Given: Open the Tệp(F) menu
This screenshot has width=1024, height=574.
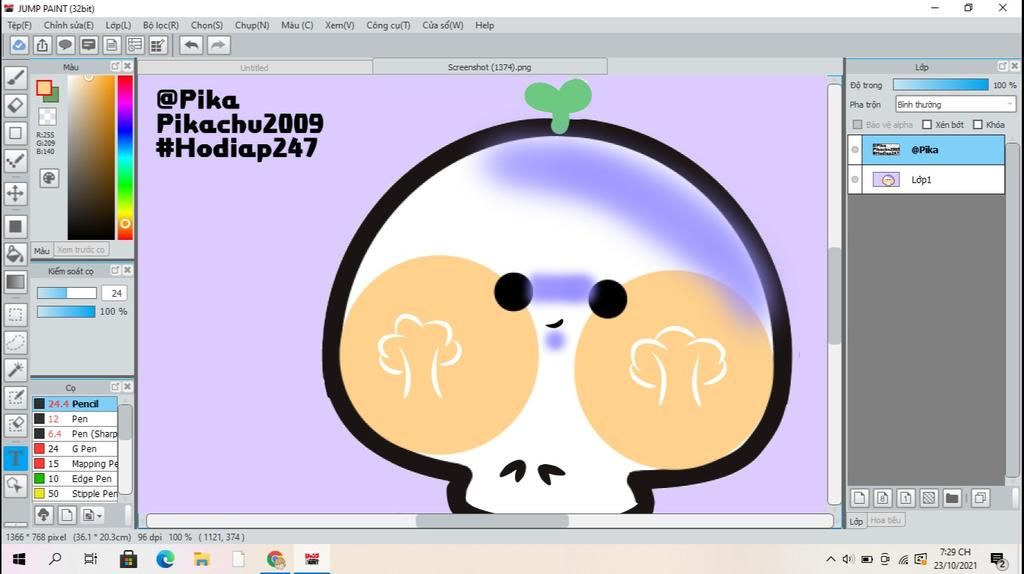Looking at the screenshot, I should pos(19,25).
